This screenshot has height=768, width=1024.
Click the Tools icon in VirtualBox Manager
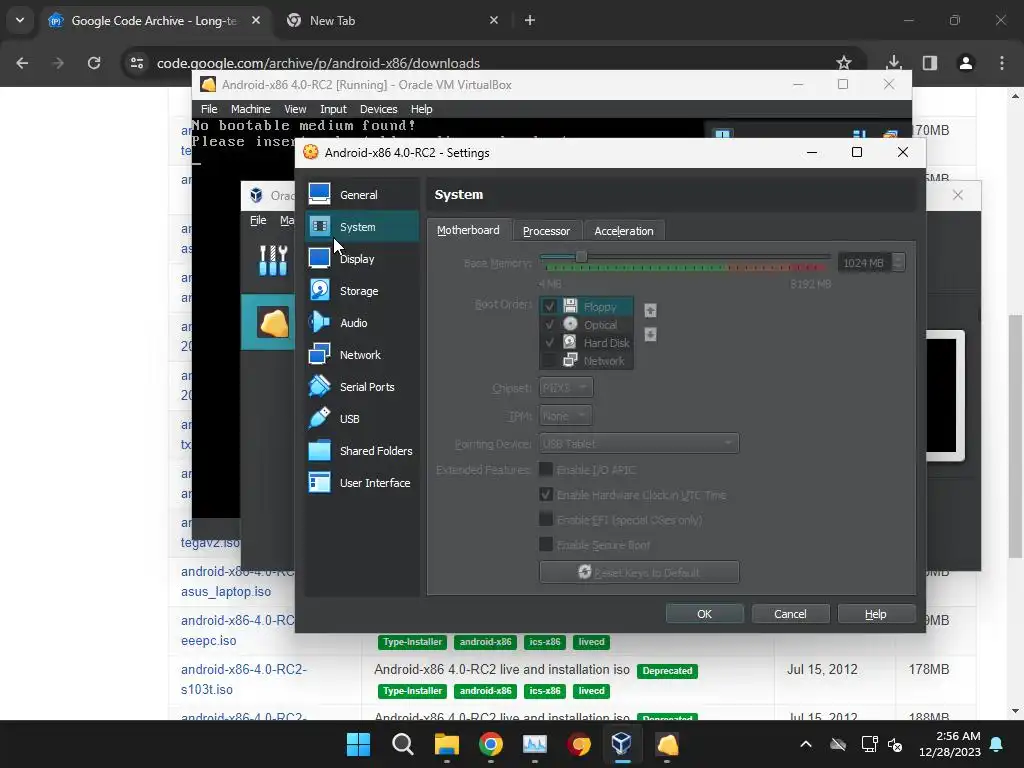click(x=273, y=260)
